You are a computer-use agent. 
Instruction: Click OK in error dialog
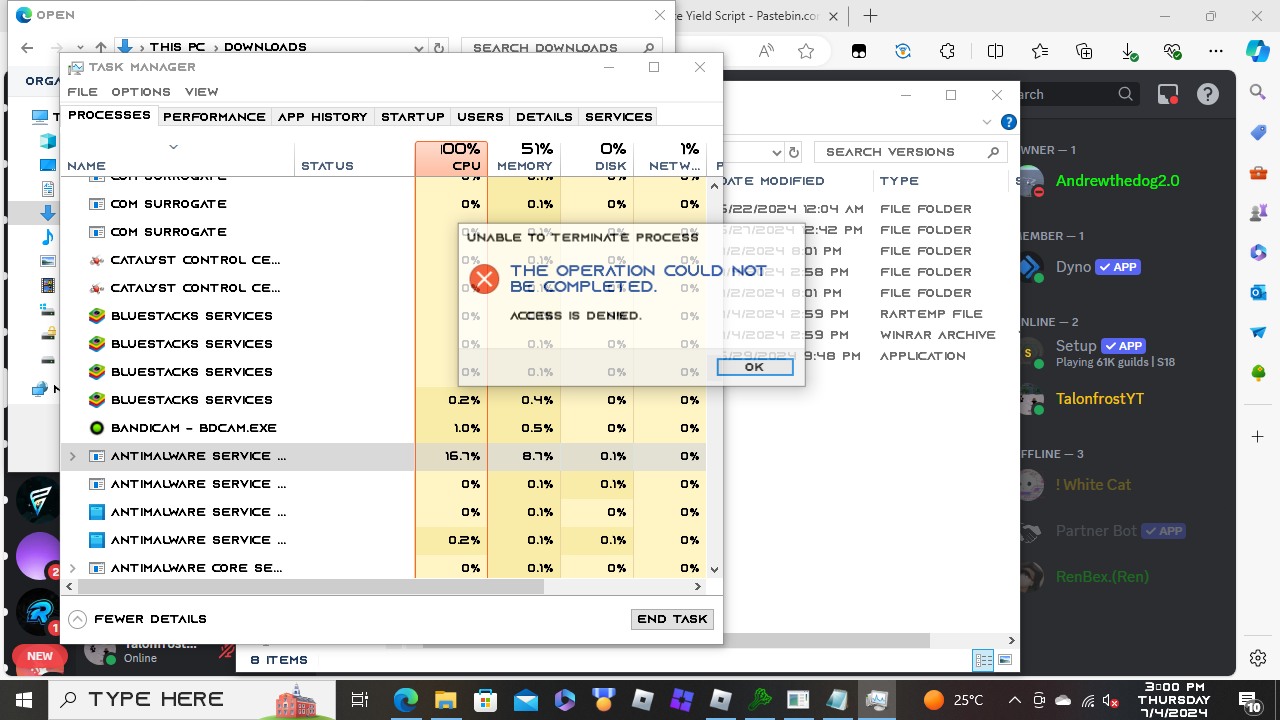(x=755, y=367)
